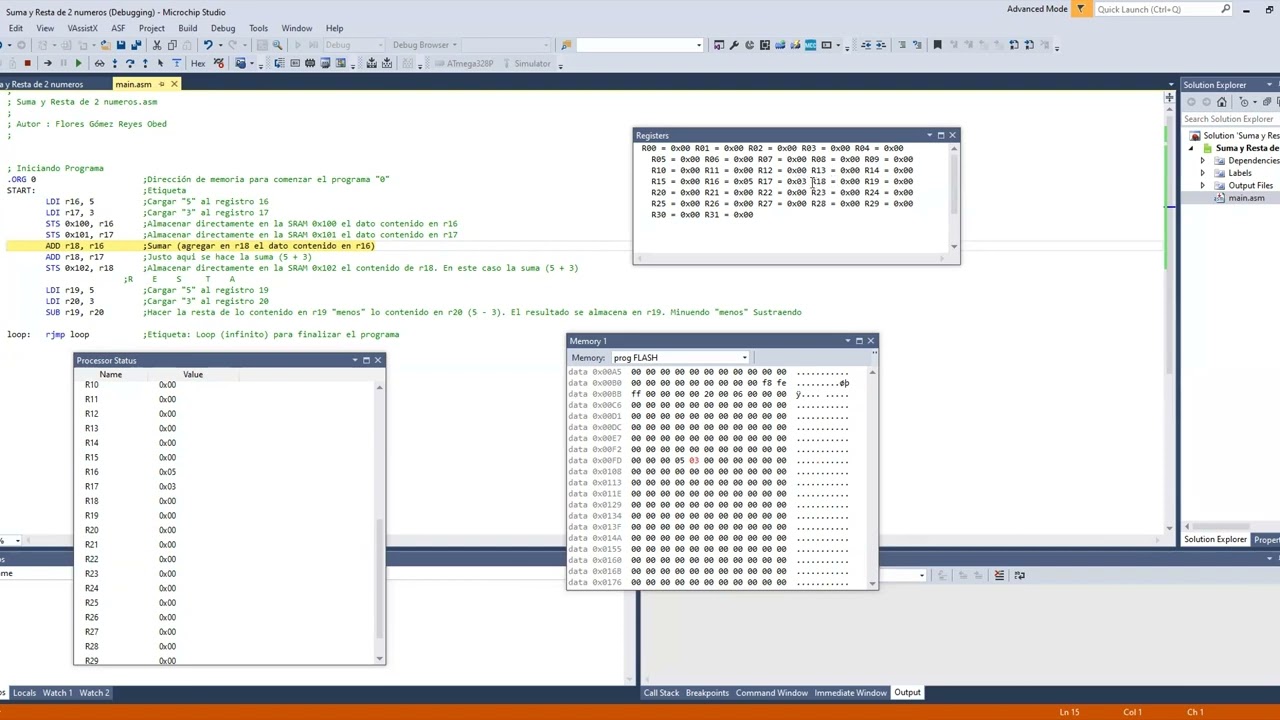Open the Build menu
This screenshot has width=1280, height=720.
(x=187, y=28)
